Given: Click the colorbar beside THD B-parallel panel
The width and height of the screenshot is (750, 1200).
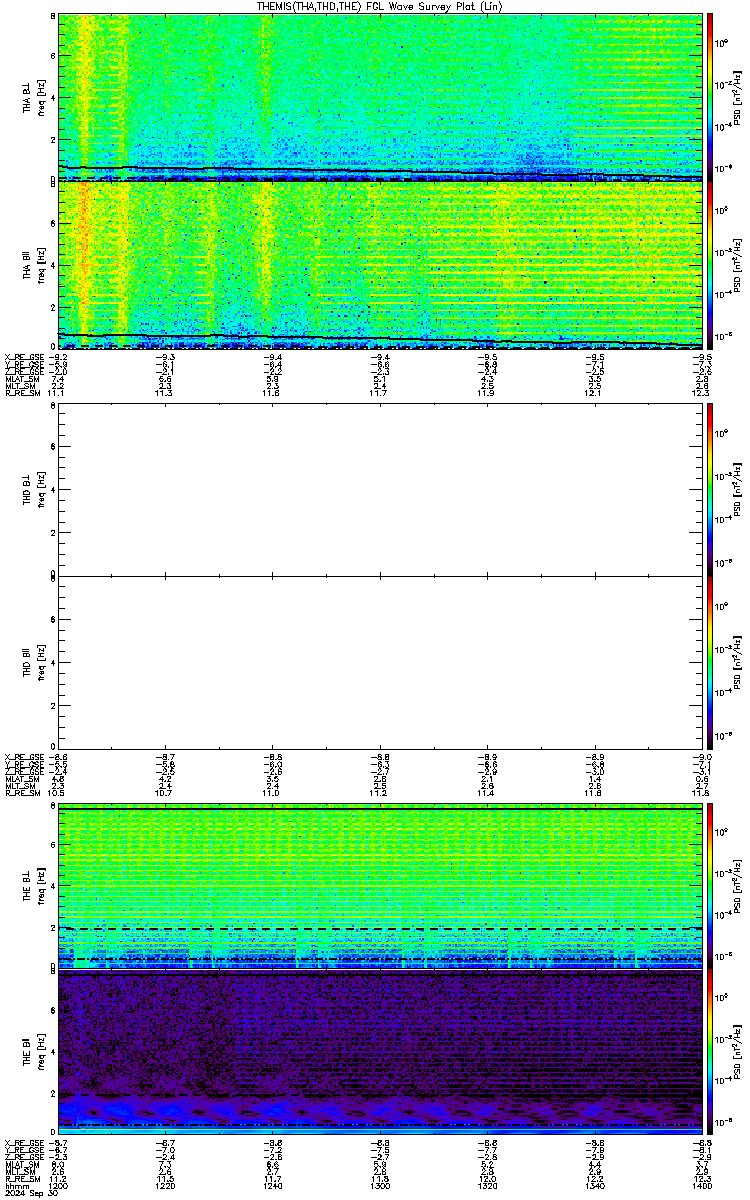Looking at the screenshot, I should [x=710, y=661].
